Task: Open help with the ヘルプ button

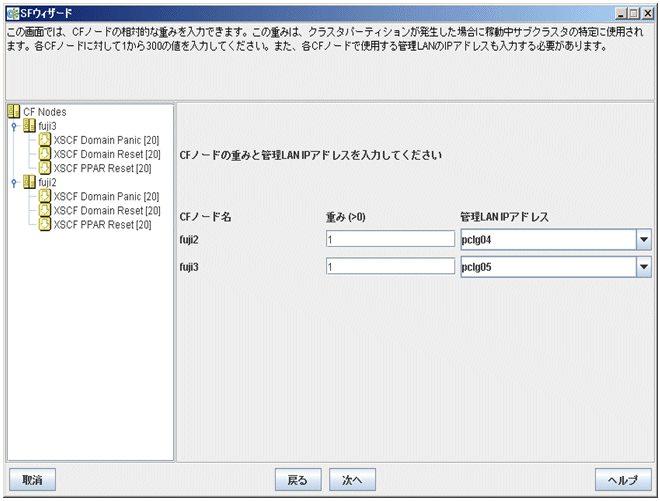Action: click(623, 480)
